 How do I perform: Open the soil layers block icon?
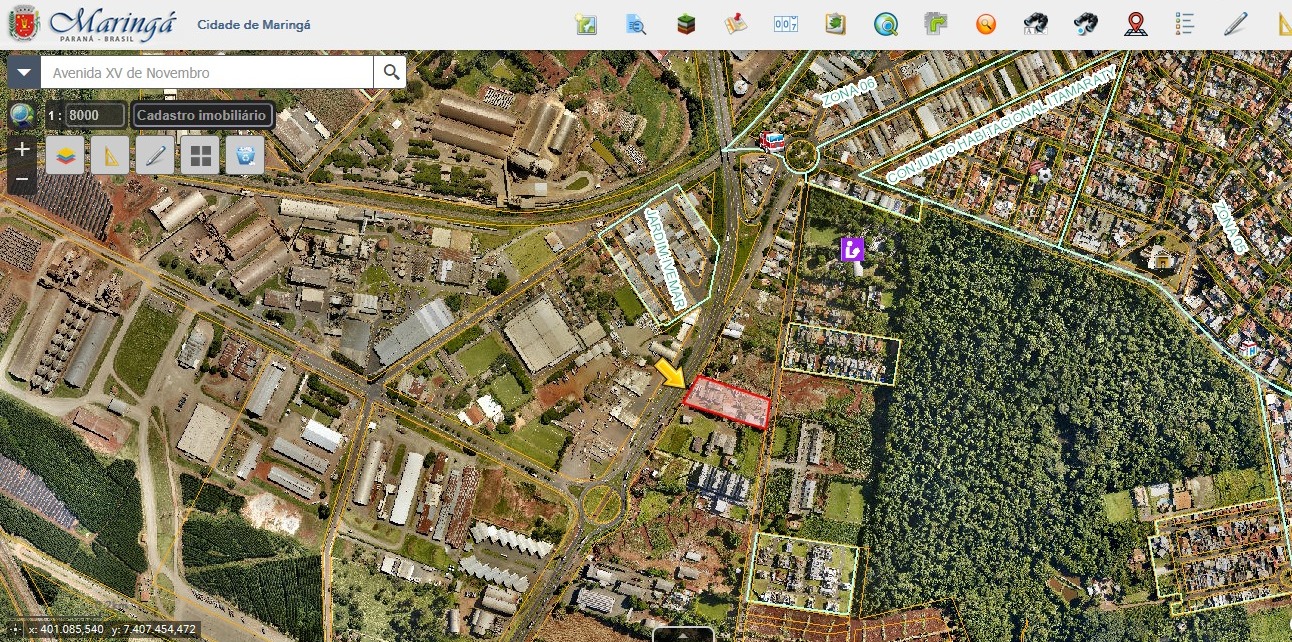(x=686, y=23)
